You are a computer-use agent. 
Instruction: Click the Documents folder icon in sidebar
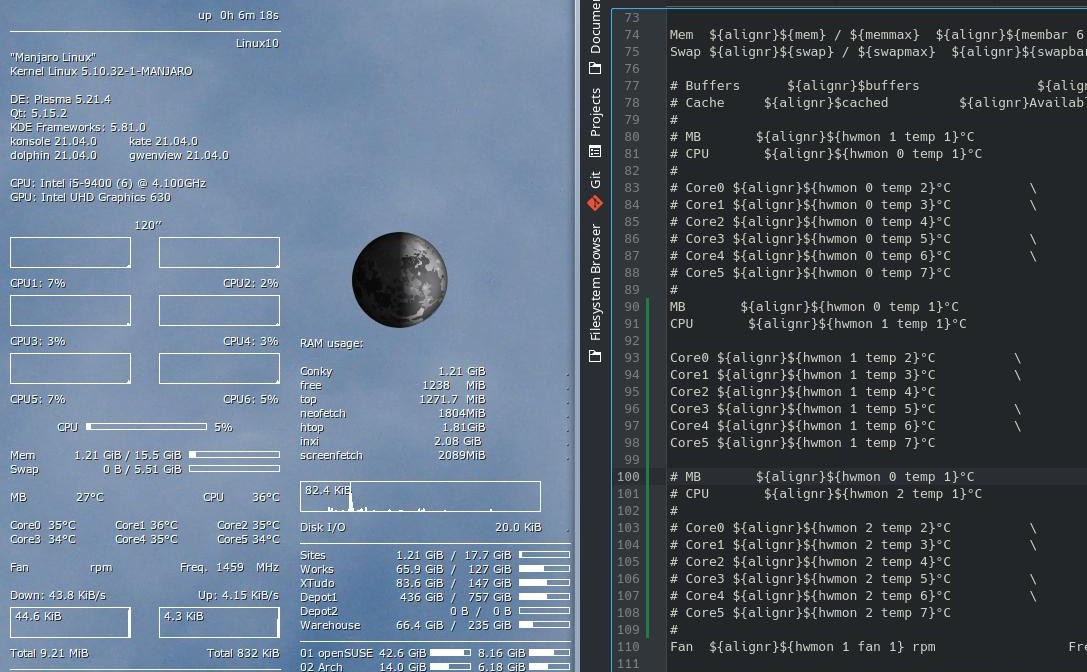595,68
